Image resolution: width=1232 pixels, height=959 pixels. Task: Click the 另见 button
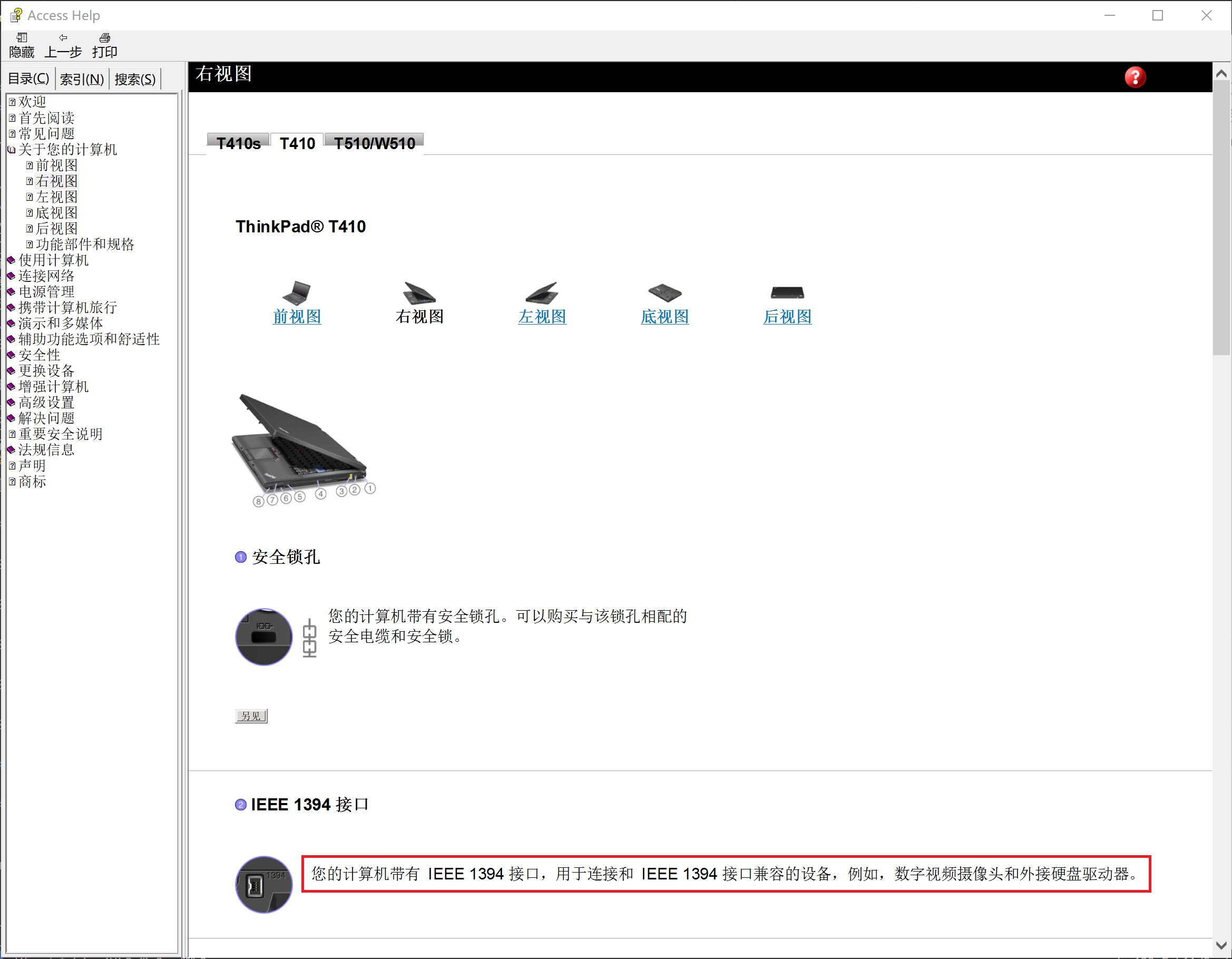(250, 715)
